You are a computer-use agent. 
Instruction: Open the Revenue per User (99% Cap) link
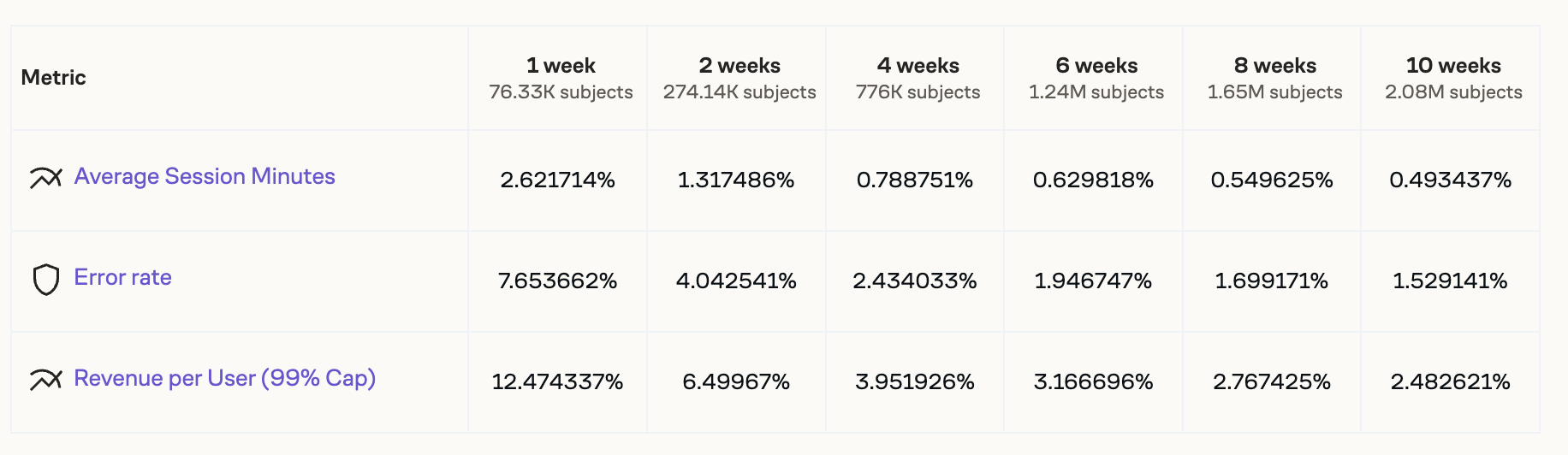pyautogui.click(x=224, y=378)
